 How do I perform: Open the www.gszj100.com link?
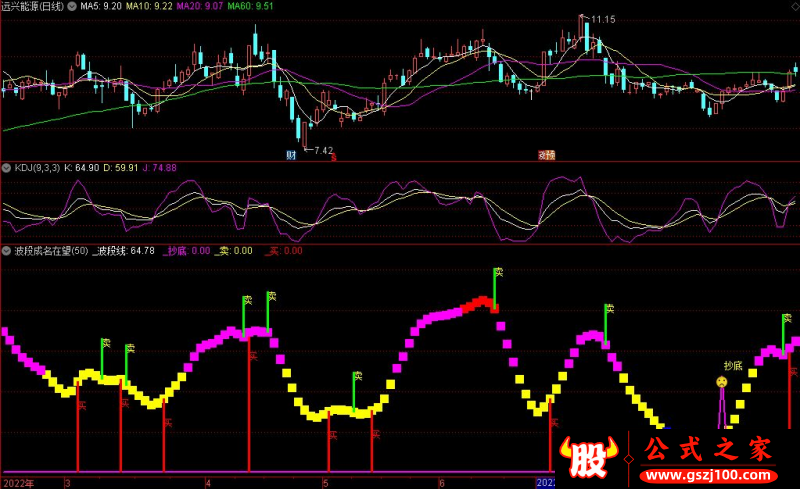708,476
